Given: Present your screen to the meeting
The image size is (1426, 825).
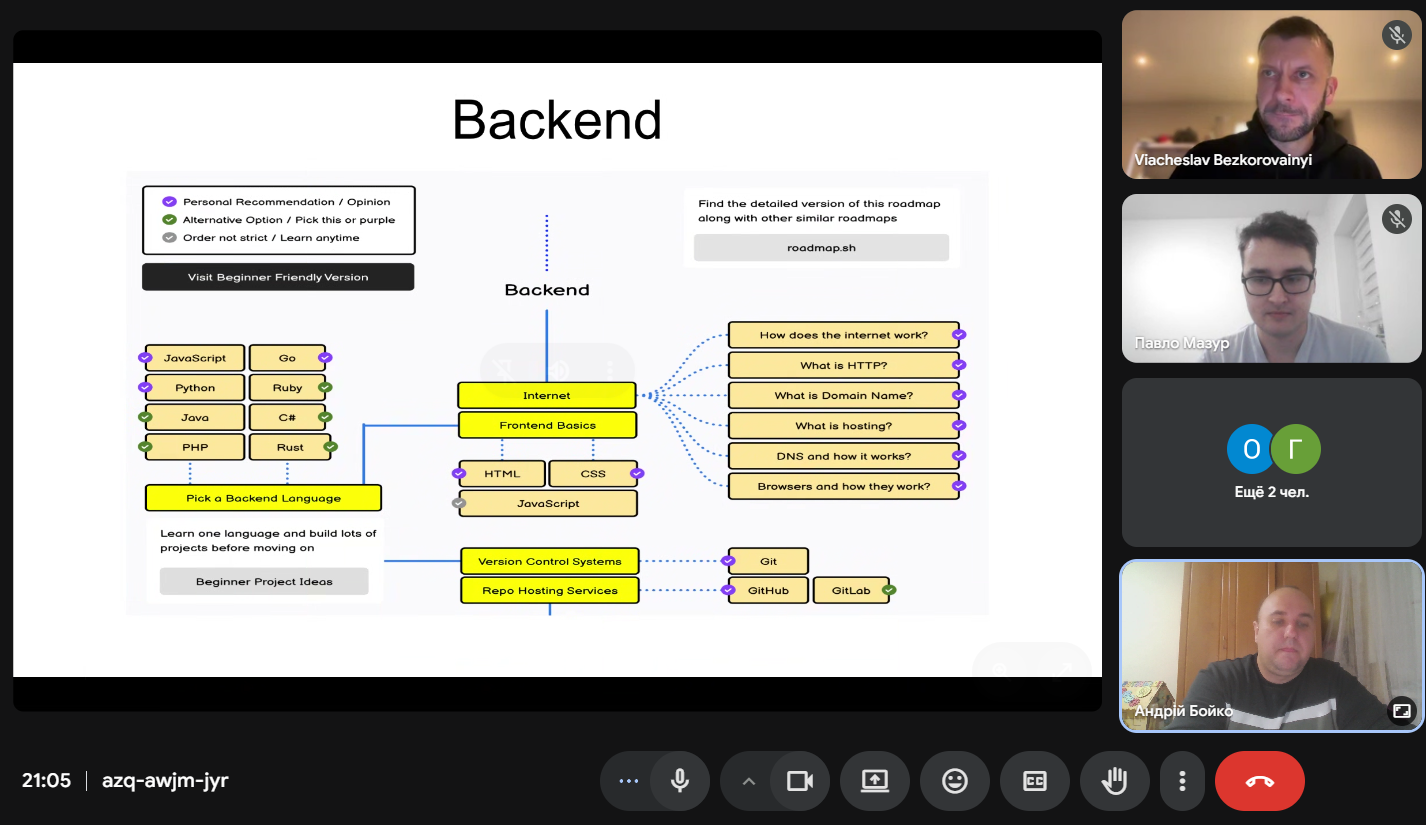Looking at the screenshot, I should pos(875,781).
